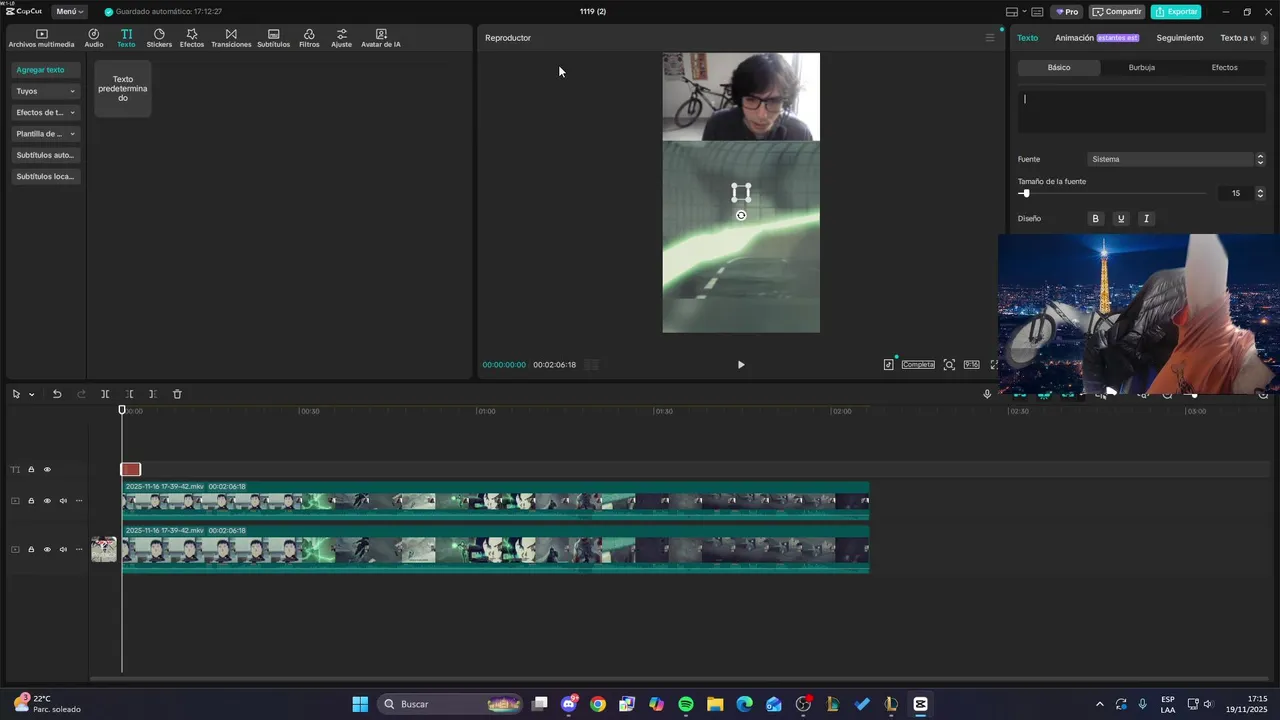Click the text content input box
Image resolution: width=1280 pixels, height=720 pixels.
1142,110
